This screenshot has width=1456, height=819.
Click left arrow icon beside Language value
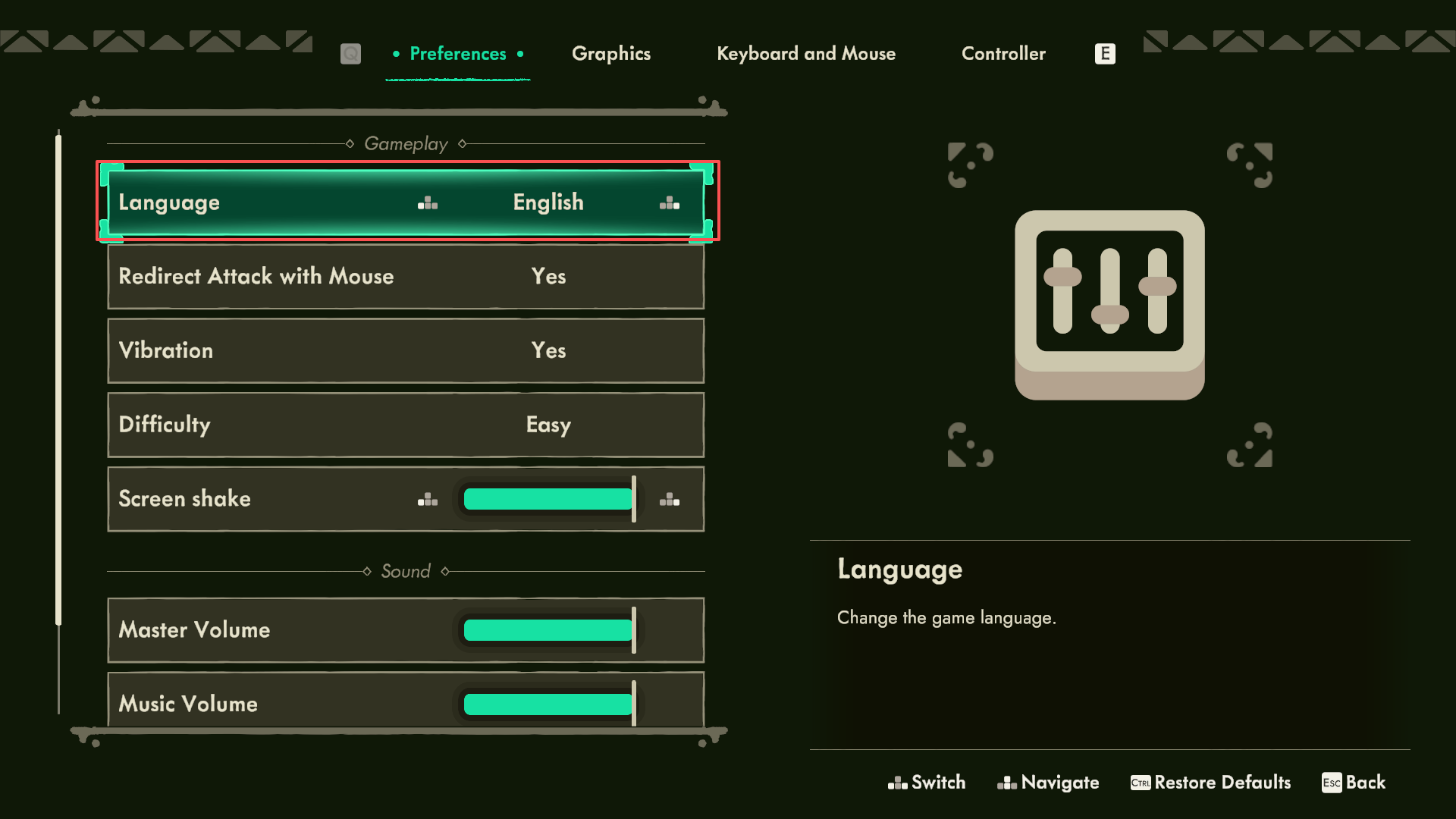[x=428, y=202]
